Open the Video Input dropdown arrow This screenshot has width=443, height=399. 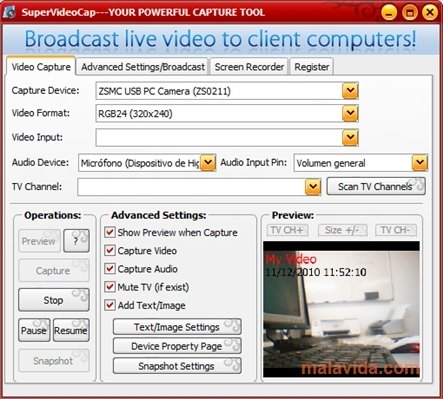(350, 137)
